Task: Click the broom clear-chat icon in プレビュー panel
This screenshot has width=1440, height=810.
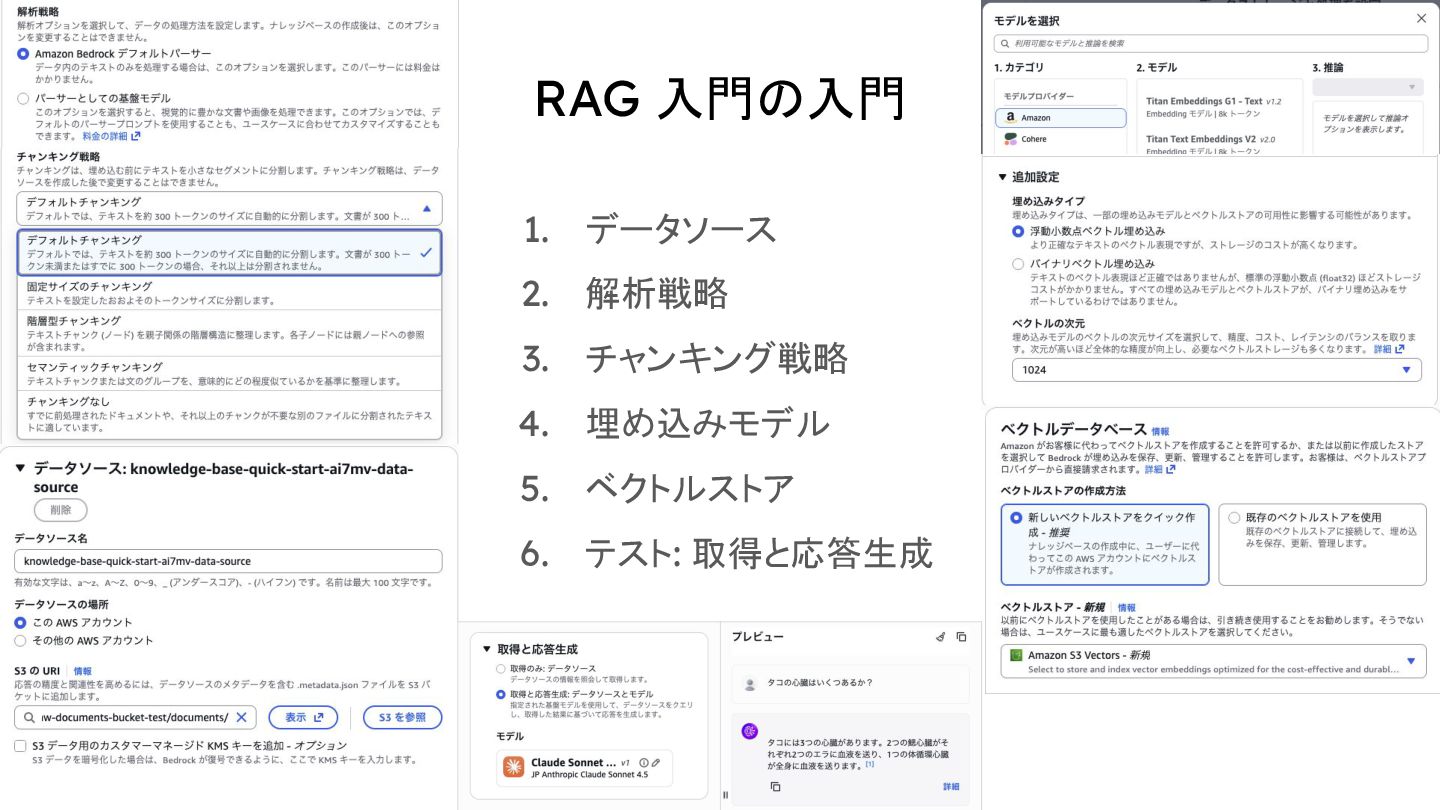Action: [x=940, y=637]
